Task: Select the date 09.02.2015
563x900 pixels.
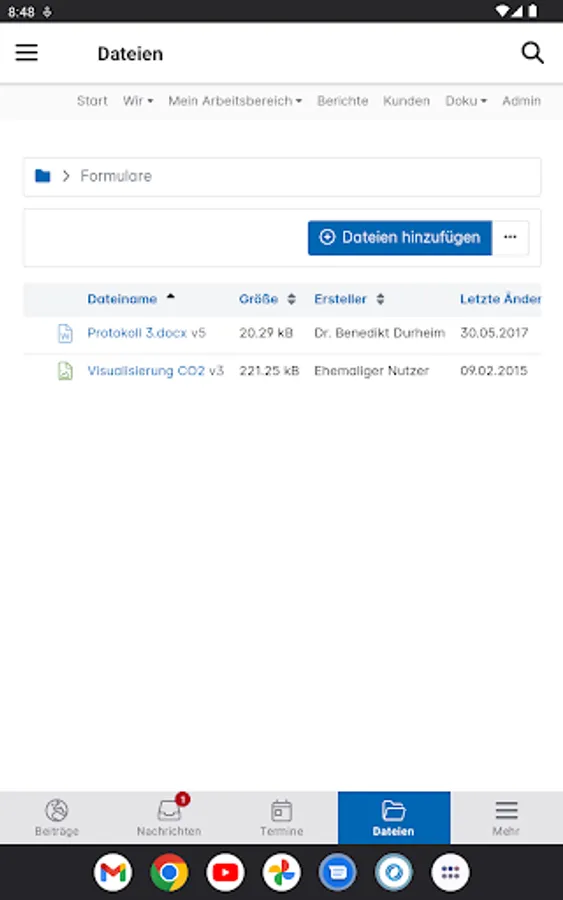Action: coord(494,371)
